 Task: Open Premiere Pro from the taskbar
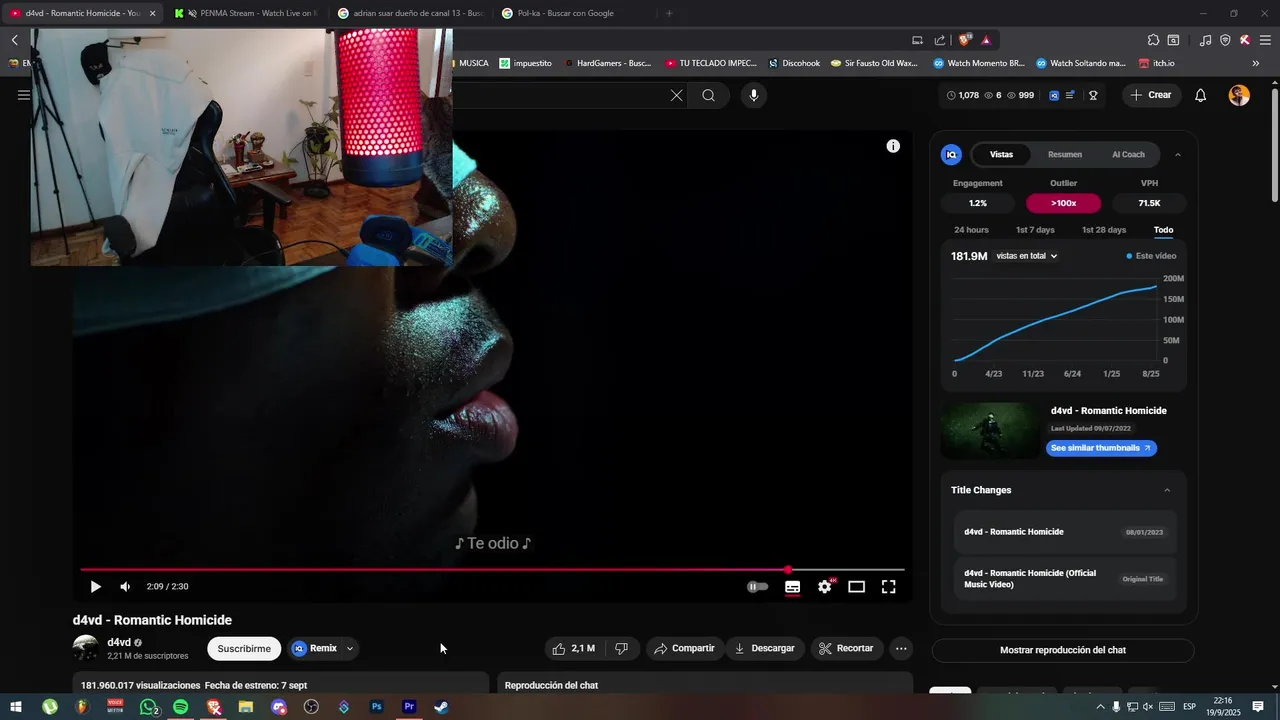pos(409,707)
